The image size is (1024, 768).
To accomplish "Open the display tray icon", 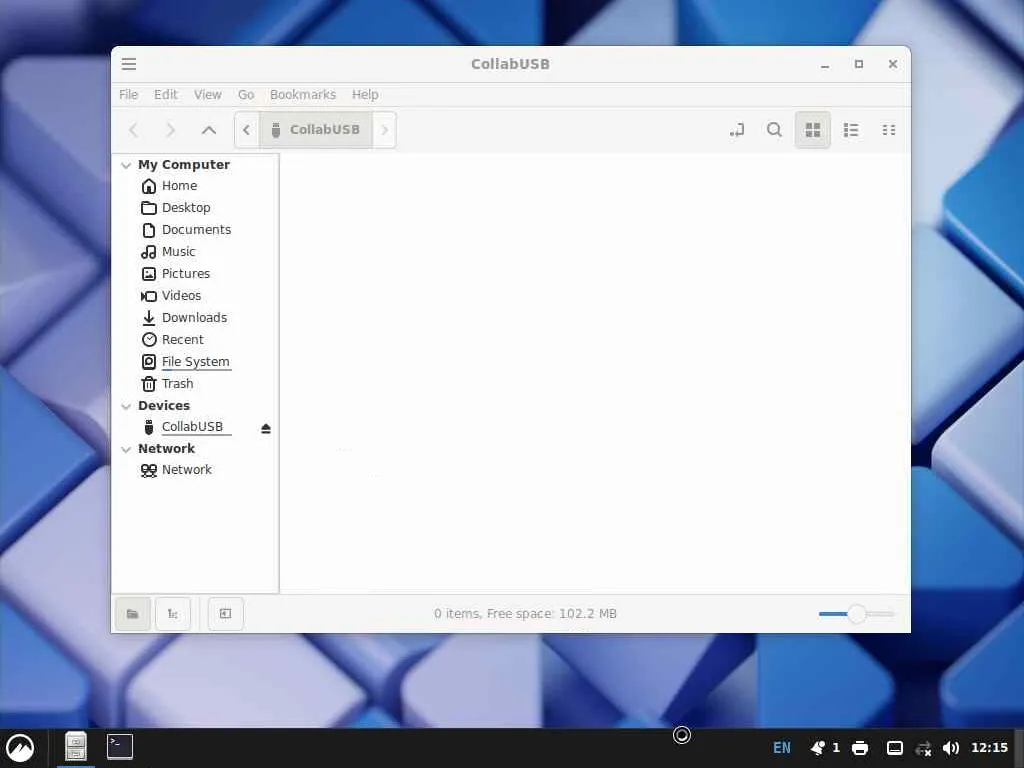I will pos(895,748).
